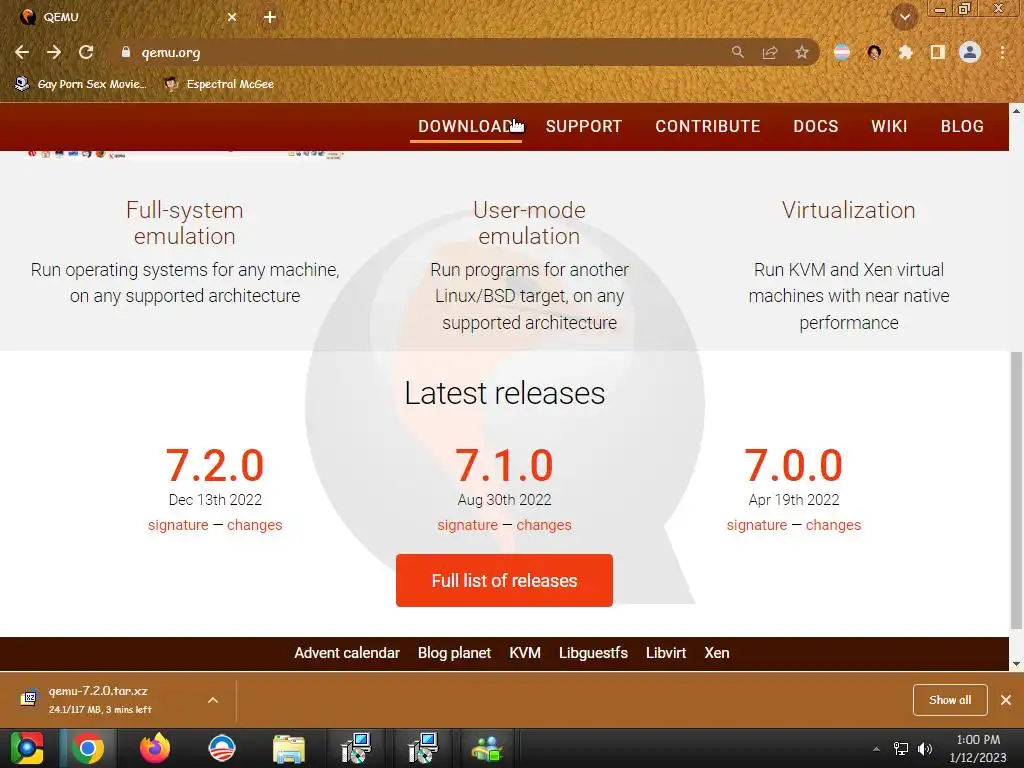Screen dimensions: 1024x768
Task: Open the Chrome profile avatar
Action: tap(970, 52)
